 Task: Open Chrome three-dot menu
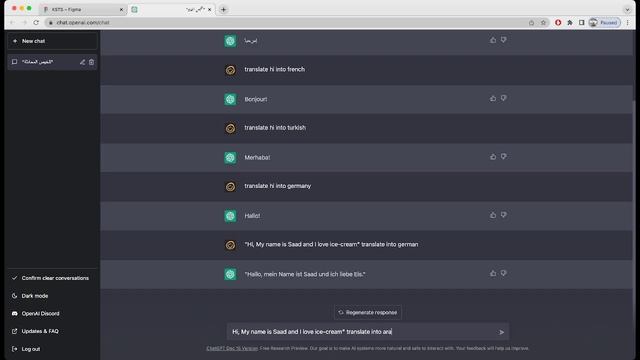pos(628,22)
